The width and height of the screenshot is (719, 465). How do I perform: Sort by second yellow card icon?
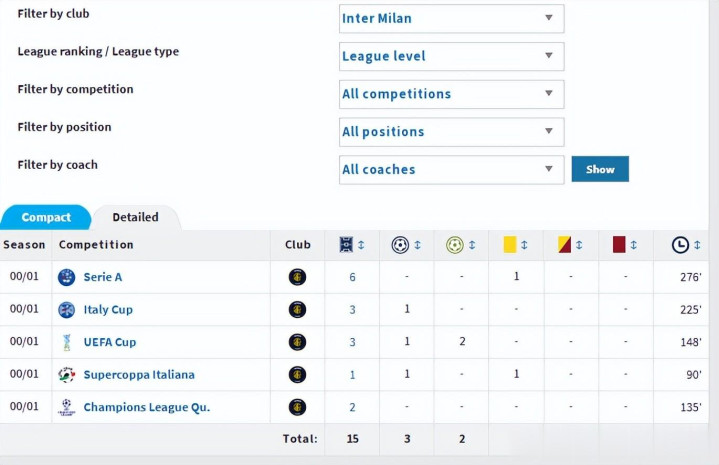pyautogui.click(x=564, y=244)
